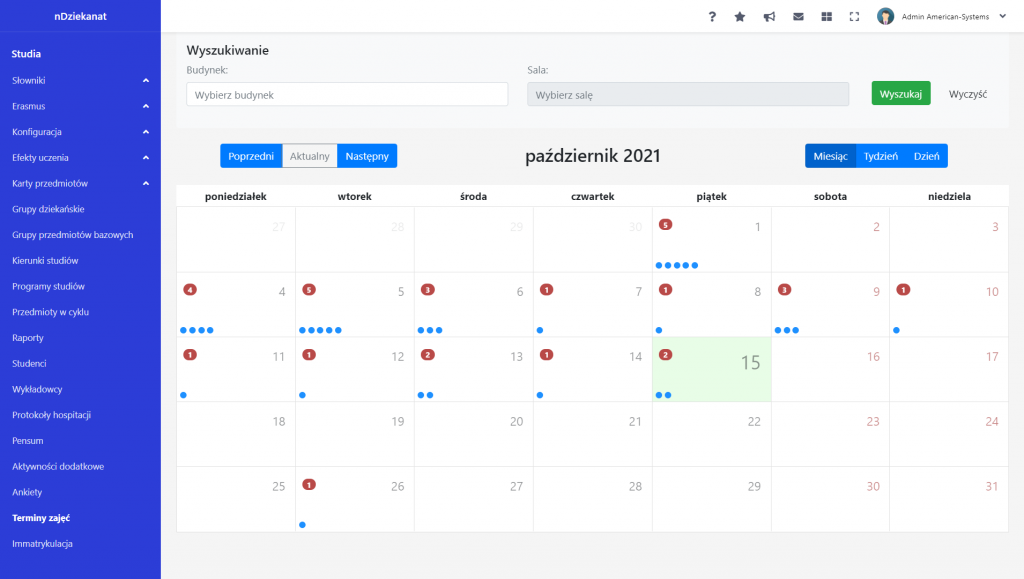Click the red badge on October 14
1024x579 pixels.
tap(547, 354)
